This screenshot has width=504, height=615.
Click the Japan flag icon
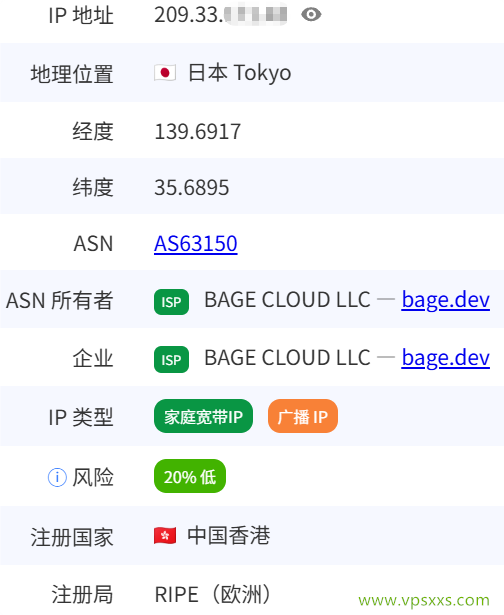pyautogui.click(x=165, y=73)
